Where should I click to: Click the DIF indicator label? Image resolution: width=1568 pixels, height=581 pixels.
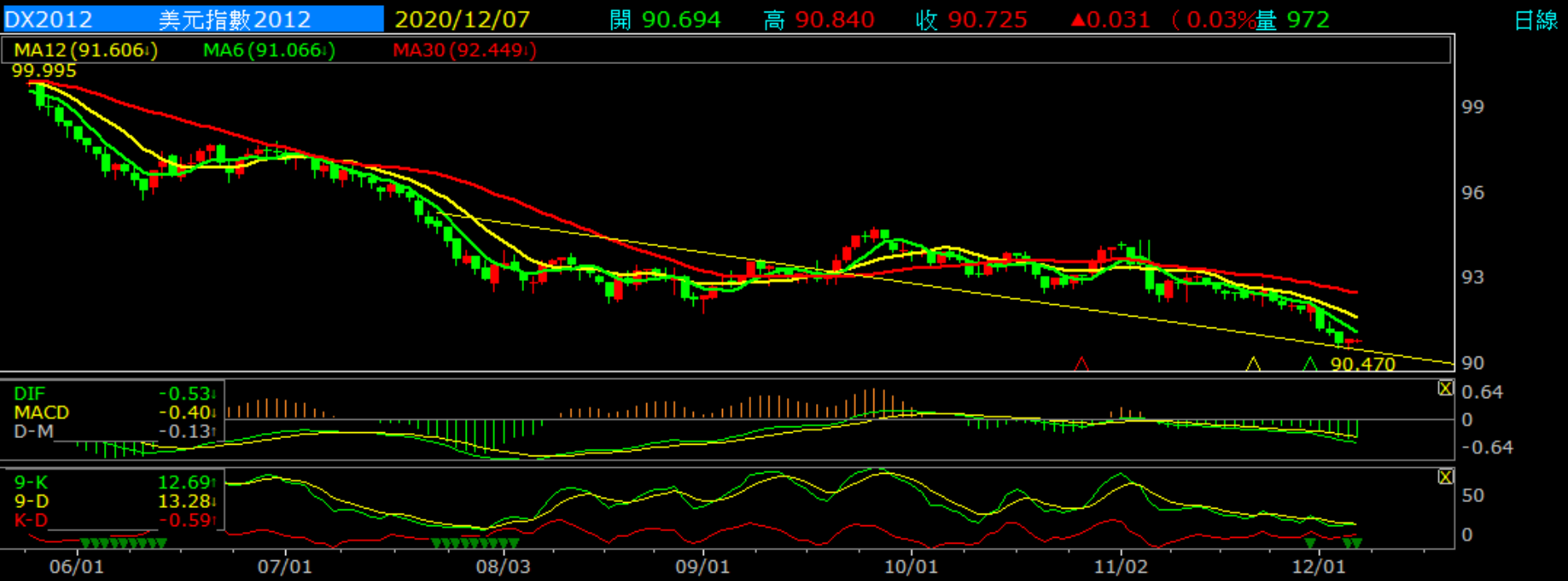30,394
